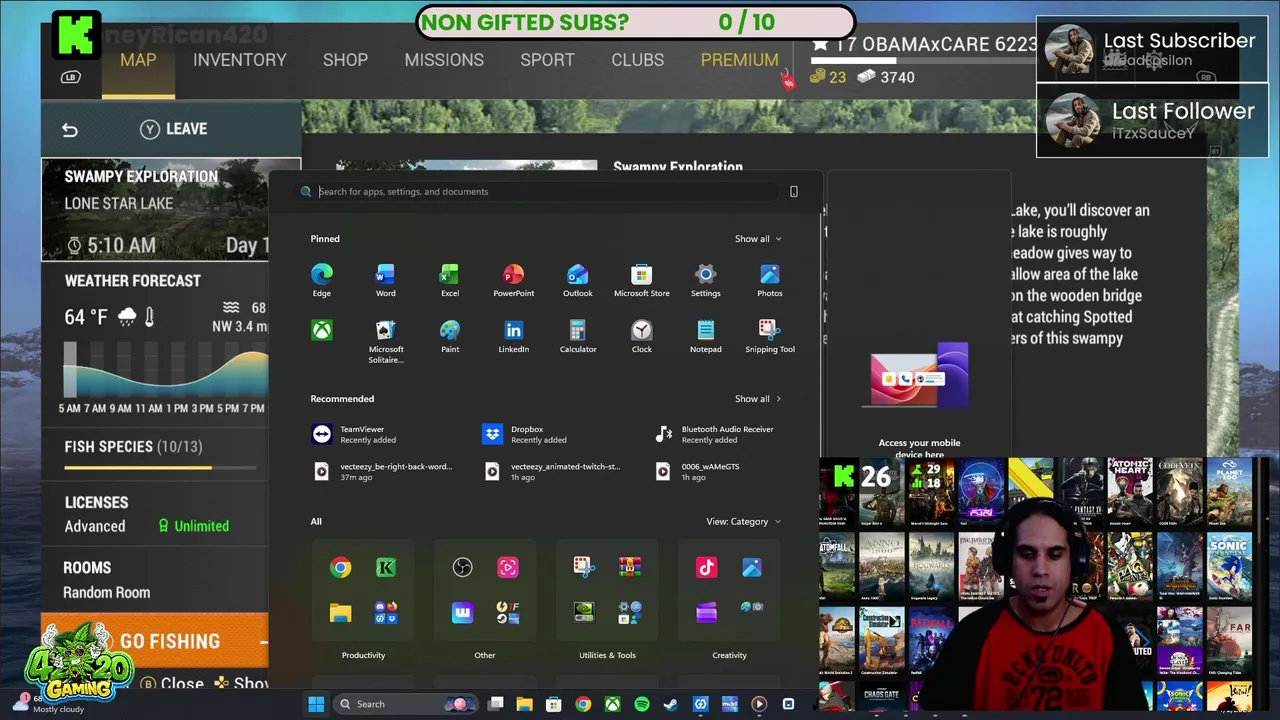Screen dimensions: 1280x720
Task: Launch the Snipping Tool
Action: 769,336
